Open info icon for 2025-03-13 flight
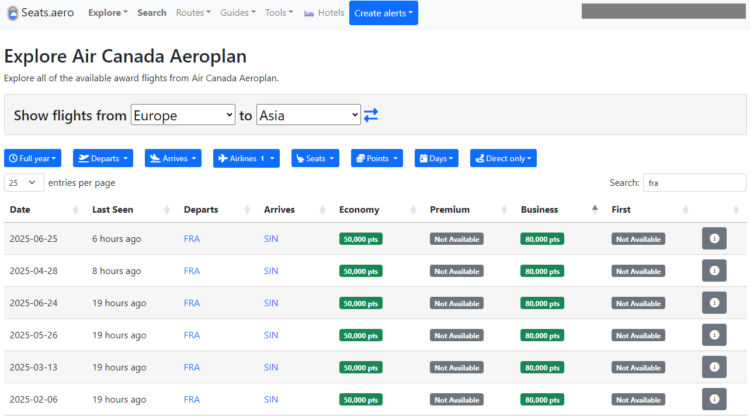The width and height of the screenshot is (750, 416). 714,367
